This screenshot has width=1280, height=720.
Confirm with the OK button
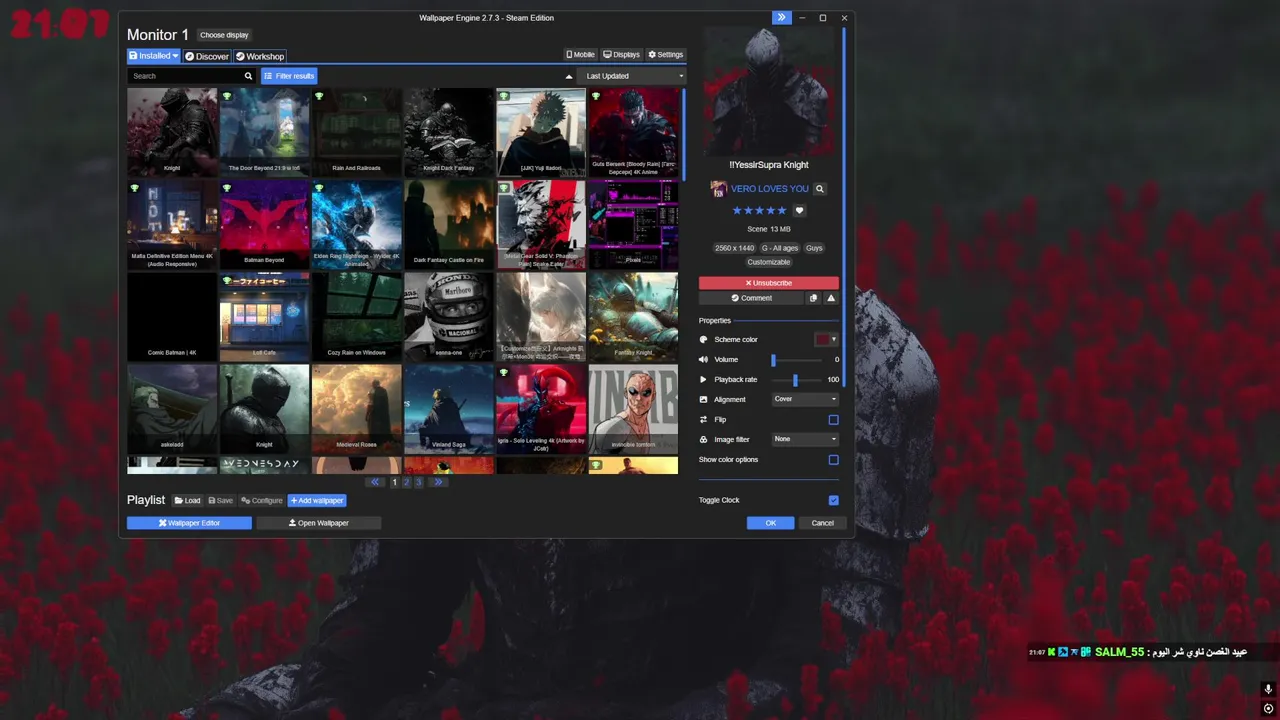[x=770, y=523]
